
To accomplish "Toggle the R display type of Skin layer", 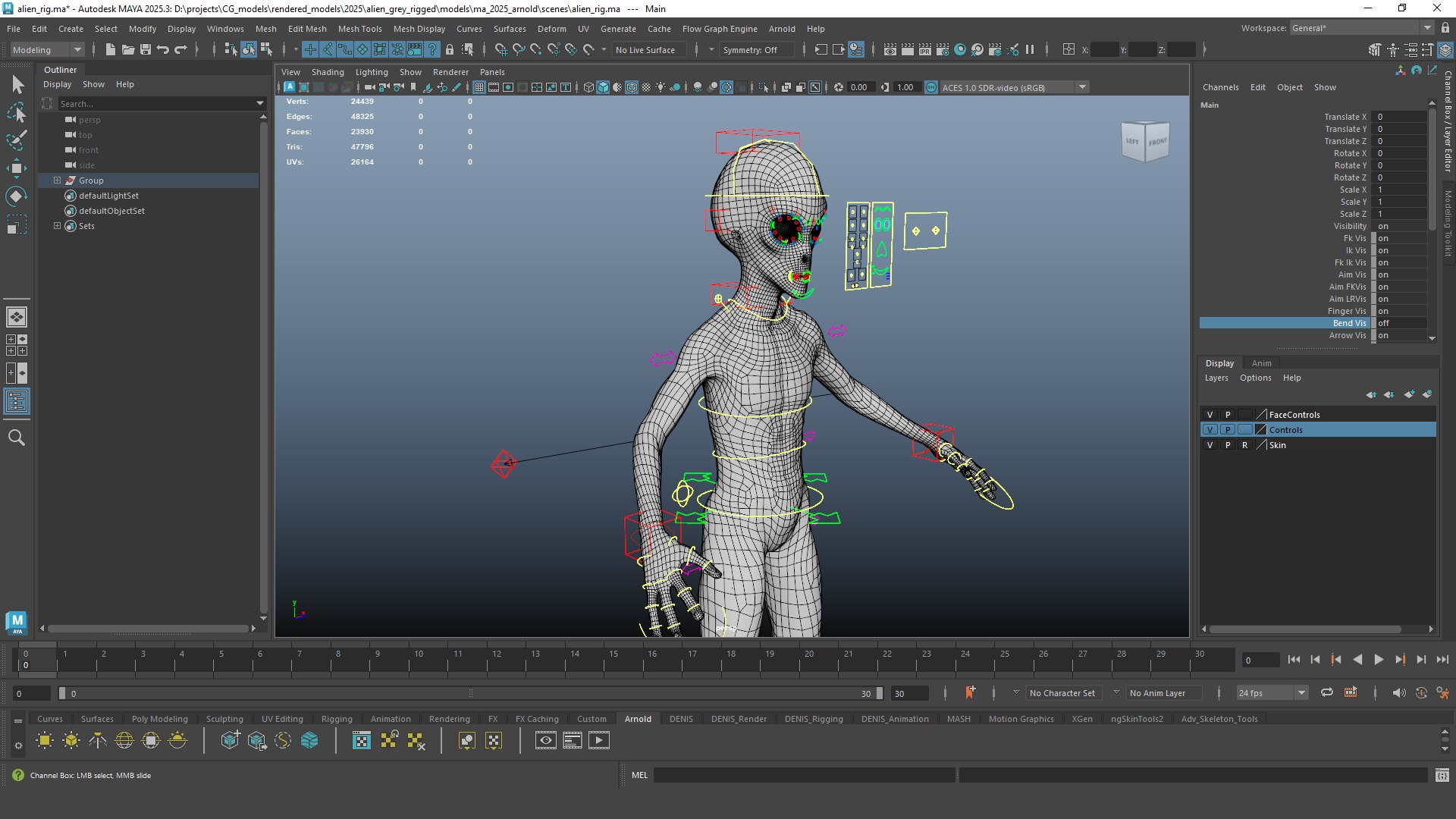I will click(1244, 445).
